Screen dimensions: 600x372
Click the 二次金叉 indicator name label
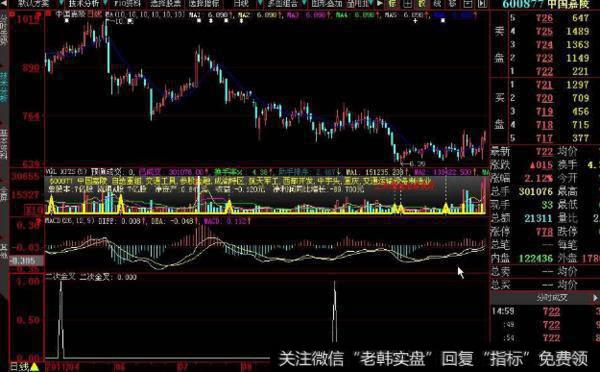pos(60,277)
